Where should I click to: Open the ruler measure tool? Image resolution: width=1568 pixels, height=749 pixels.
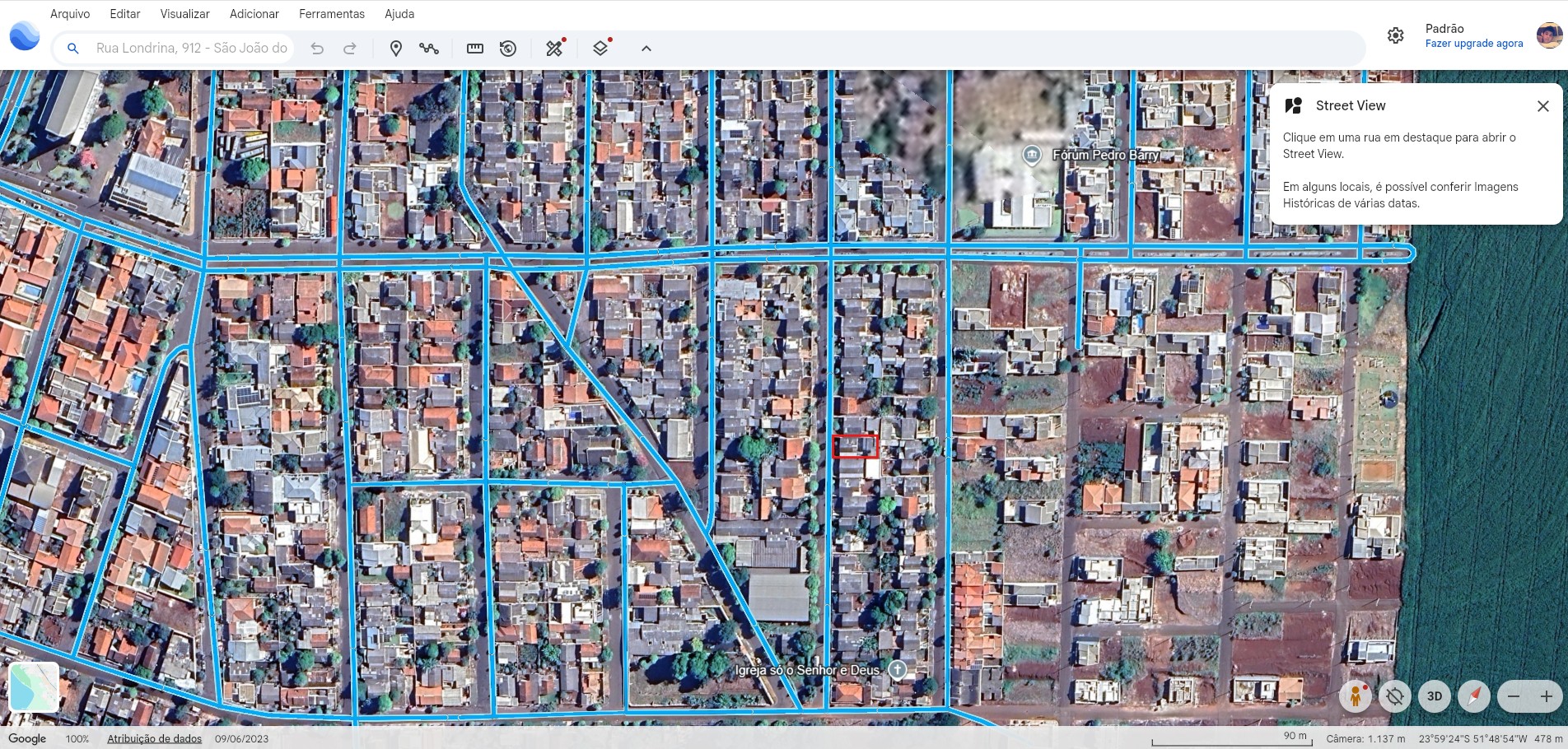coord(475,49)
